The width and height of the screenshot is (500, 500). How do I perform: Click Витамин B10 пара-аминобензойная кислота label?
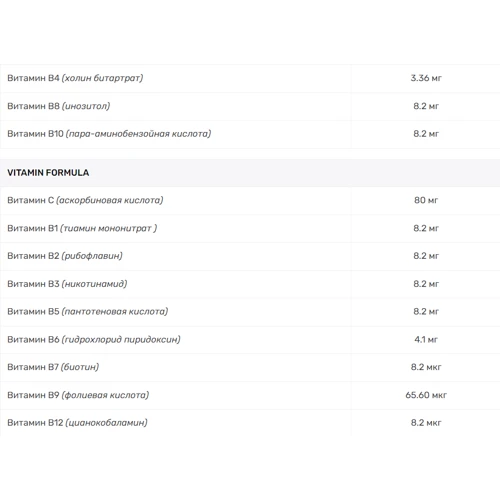(109, 134)
